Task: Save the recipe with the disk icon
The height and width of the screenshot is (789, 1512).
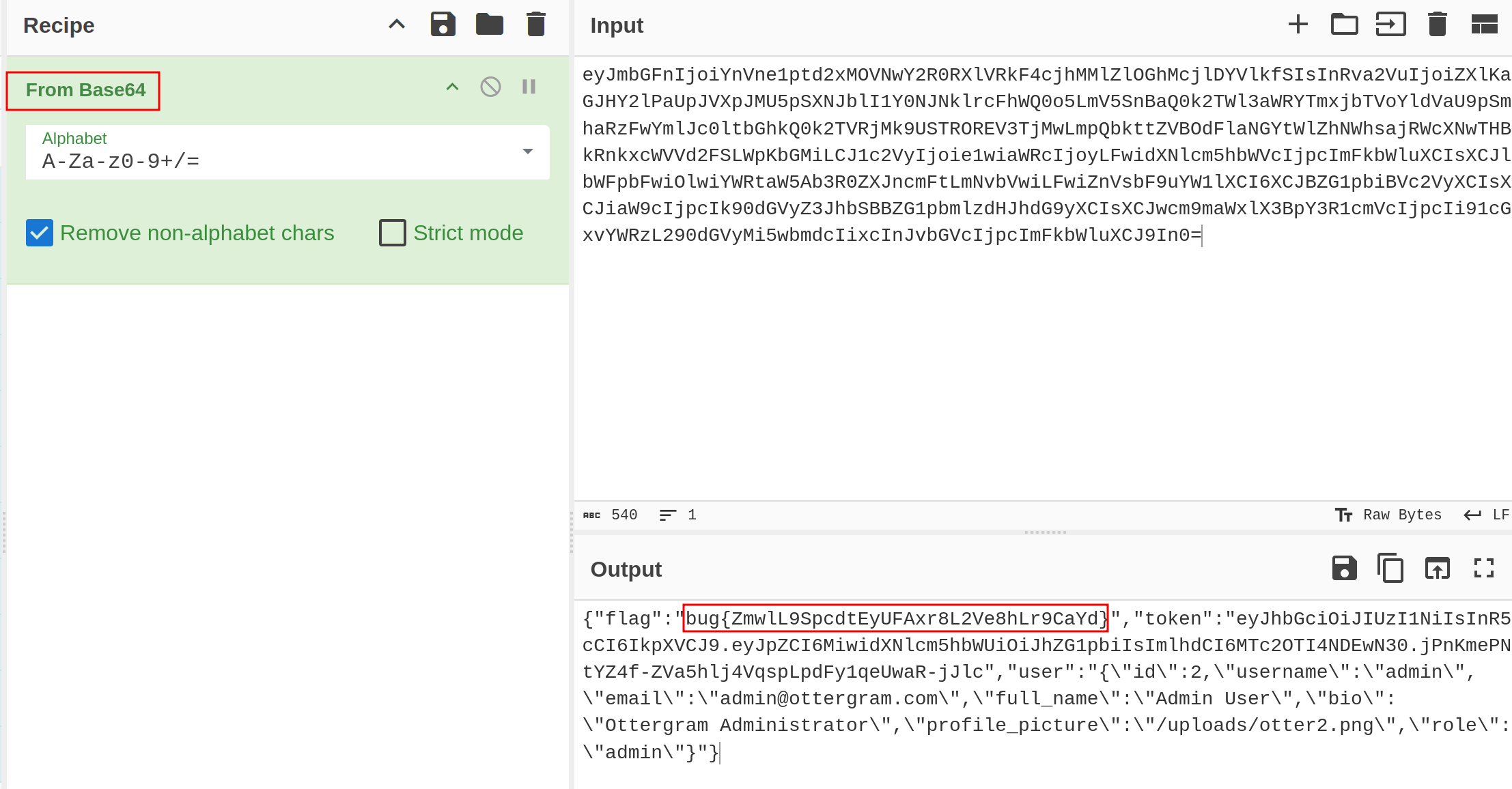Action: [443, 25]
